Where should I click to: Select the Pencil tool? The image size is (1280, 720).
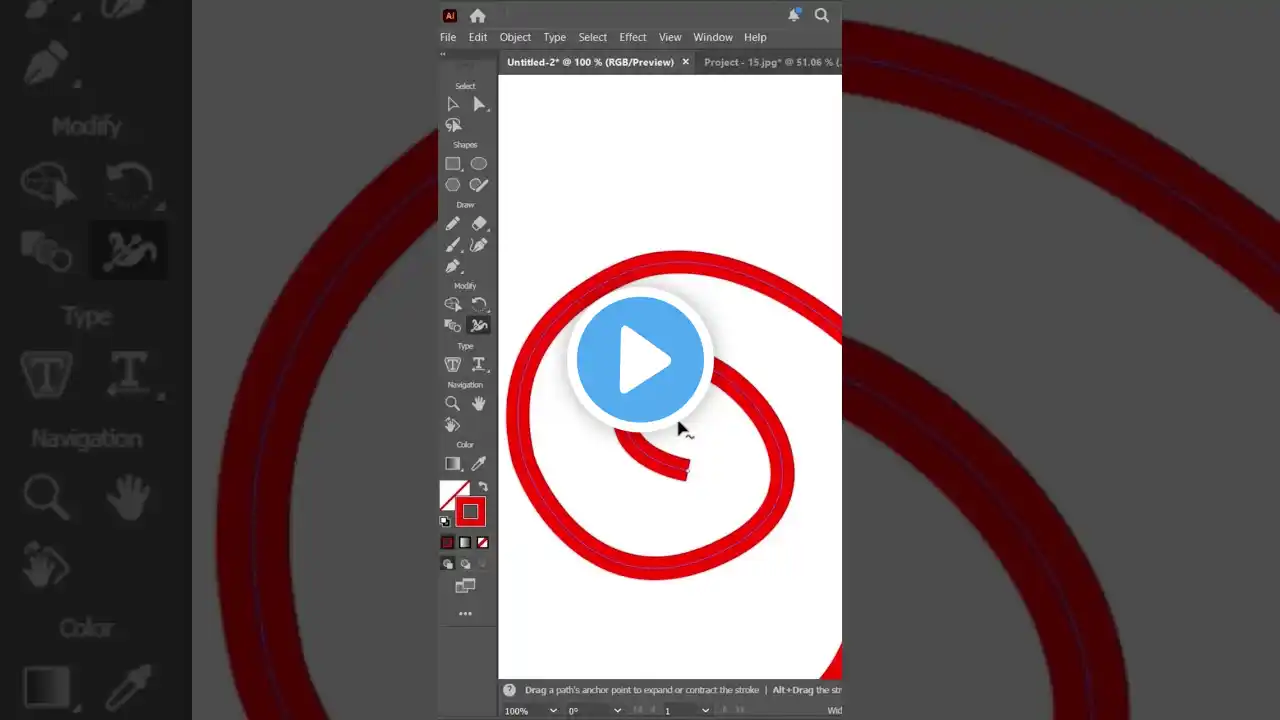click(x=453, y=224)
